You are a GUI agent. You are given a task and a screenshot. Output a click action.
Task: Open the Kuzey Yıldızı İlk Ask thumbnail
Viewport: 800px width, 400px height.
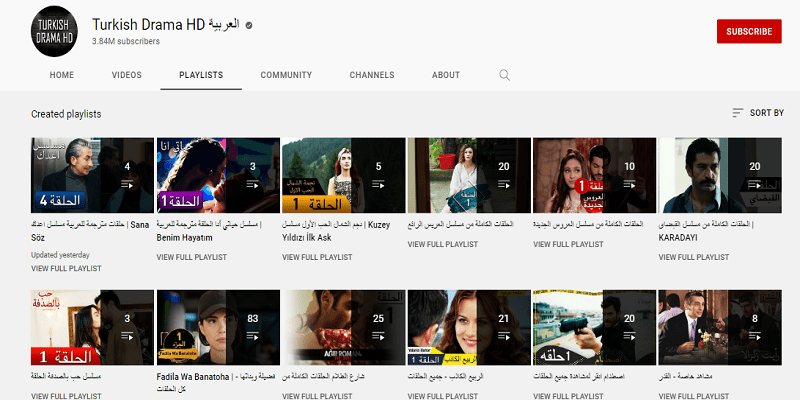343,175
